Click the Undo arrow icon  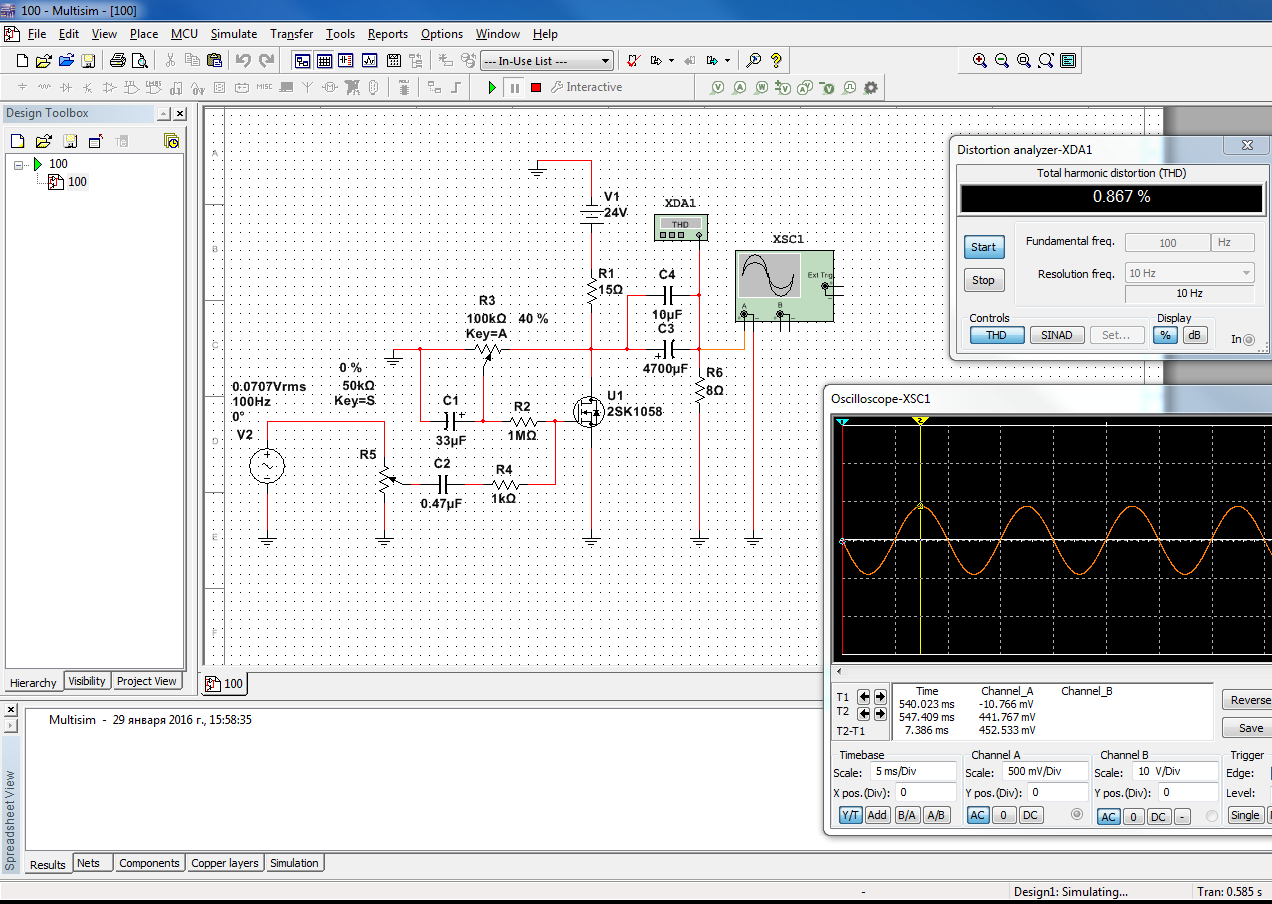point(243,61)
